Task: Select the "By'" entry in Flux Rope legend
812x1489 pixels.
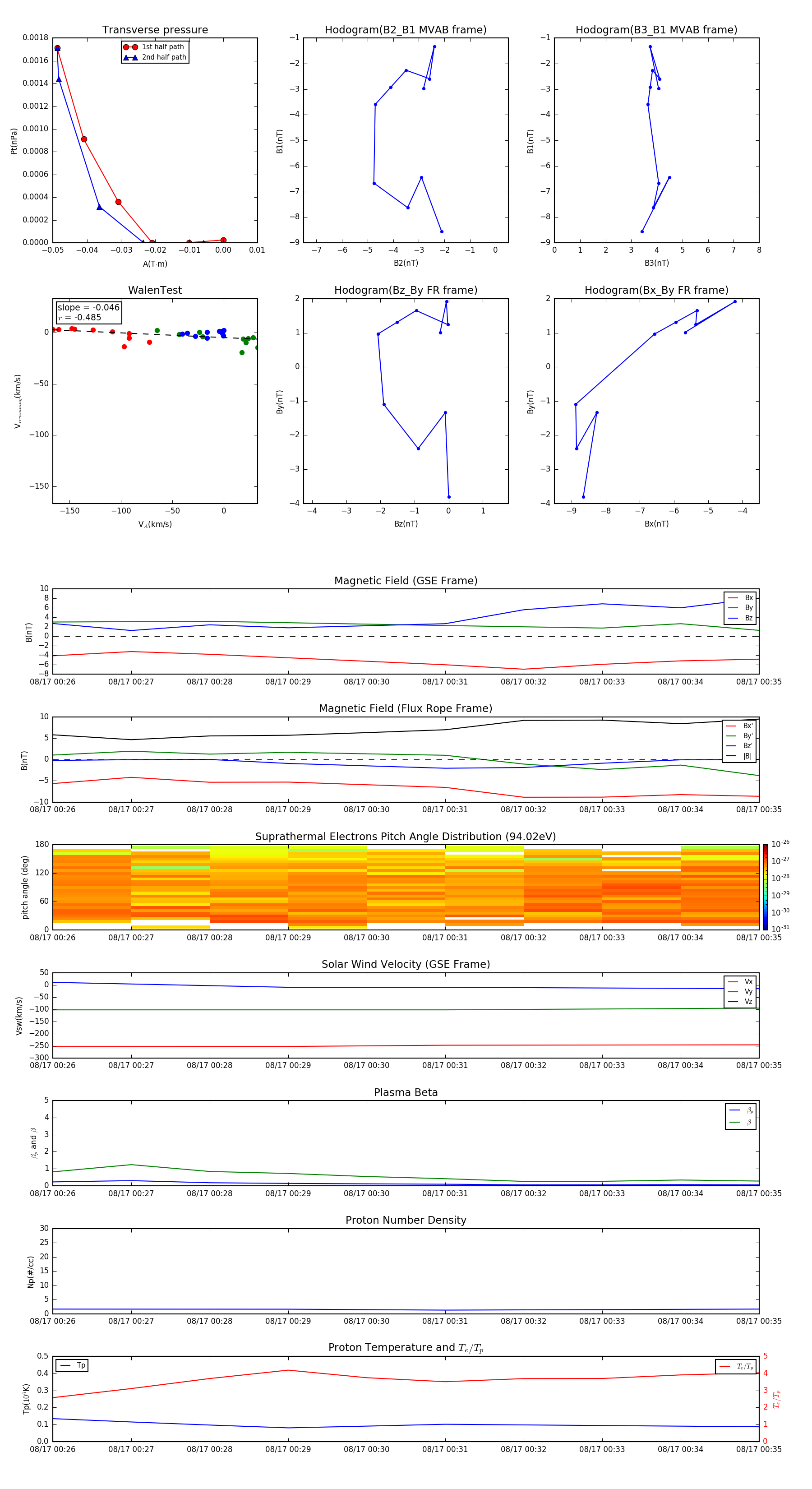Action: point(739,736)
